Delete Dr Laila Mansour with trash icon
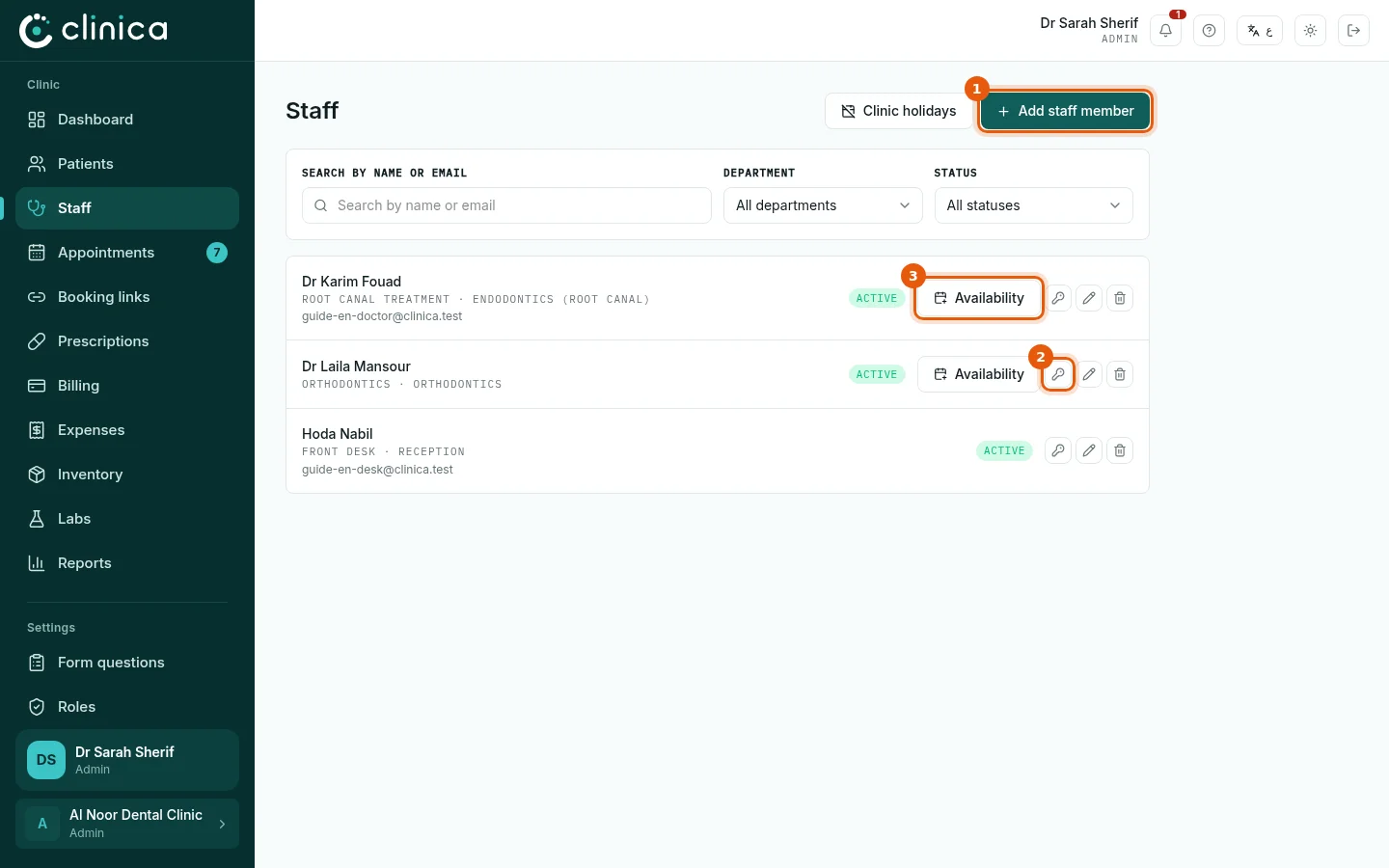Image resolution: width=1389 pixels, height=868 pixels. click(1120, 374)
